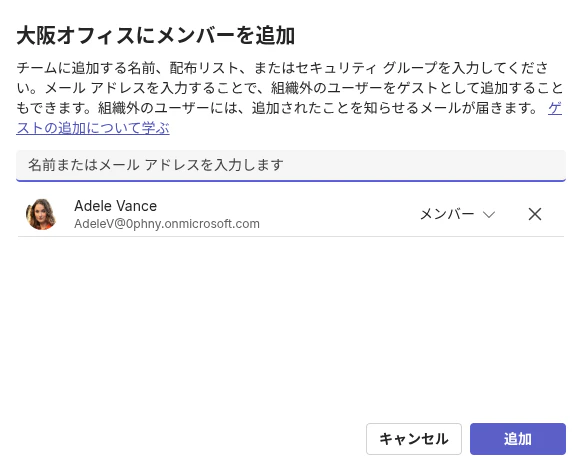Click the ゲ link fragment at the end of the description
572x457 pixels.
(555, 108)
